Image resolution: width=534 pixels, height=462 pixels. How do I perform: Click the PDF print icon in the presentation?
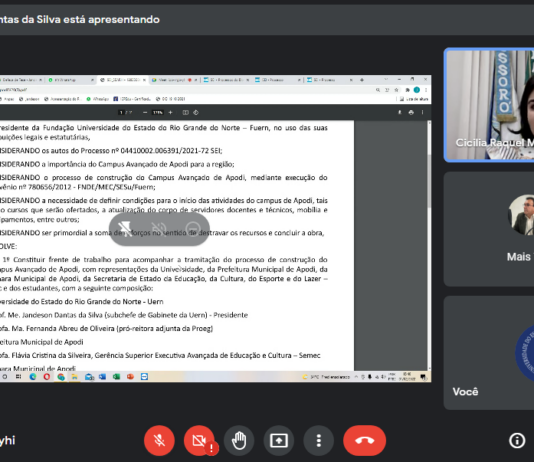[411, 112]
